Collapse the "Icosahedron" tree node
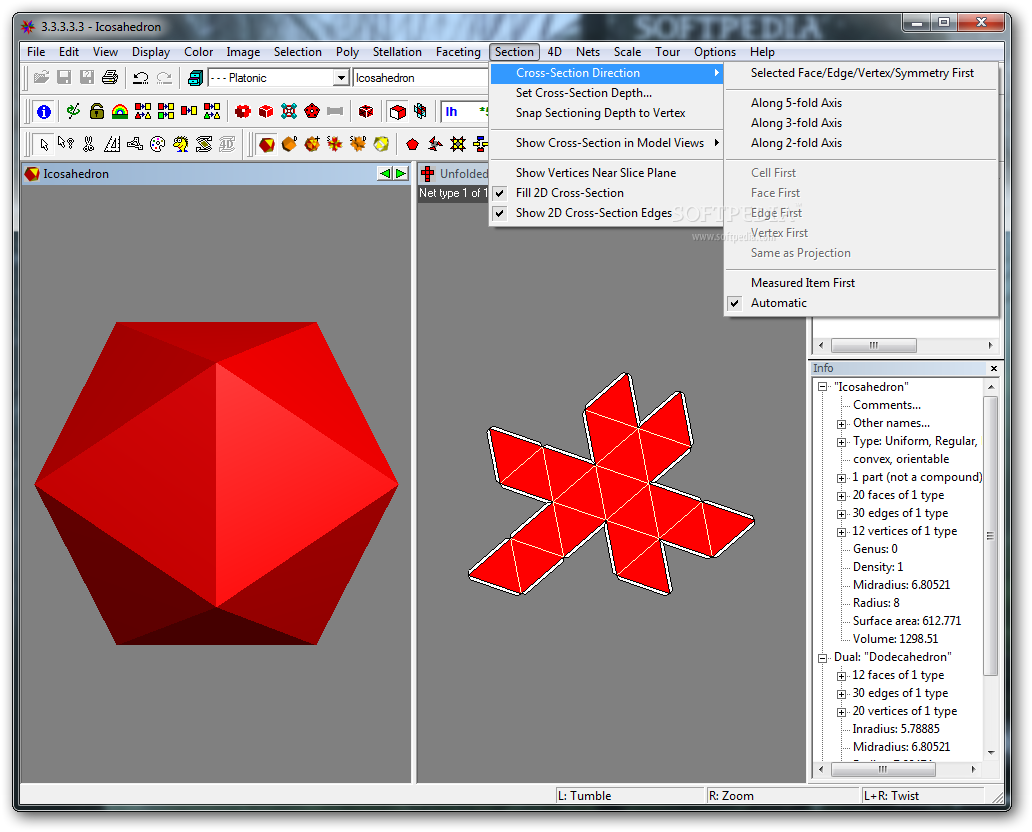The image size is (1032, 832). tap(822, 387)
